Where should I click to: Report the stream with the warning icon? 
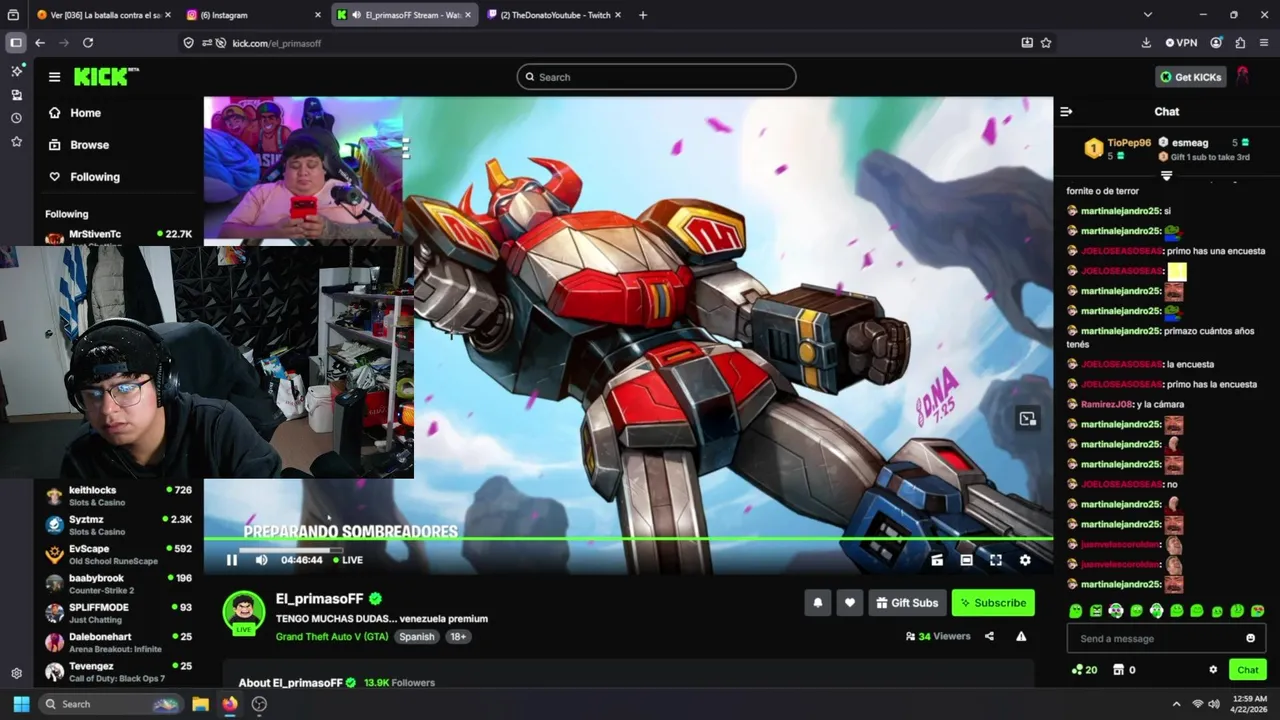pos(1021,636)
